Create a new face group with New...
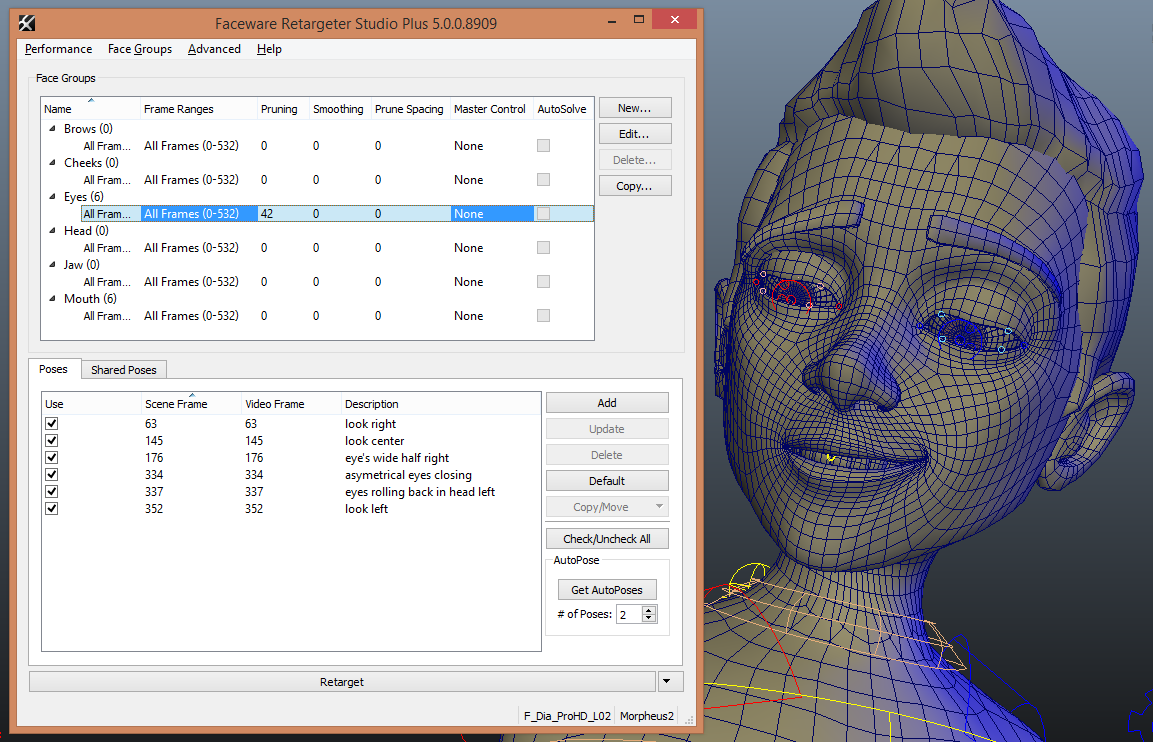 [634, 107]
